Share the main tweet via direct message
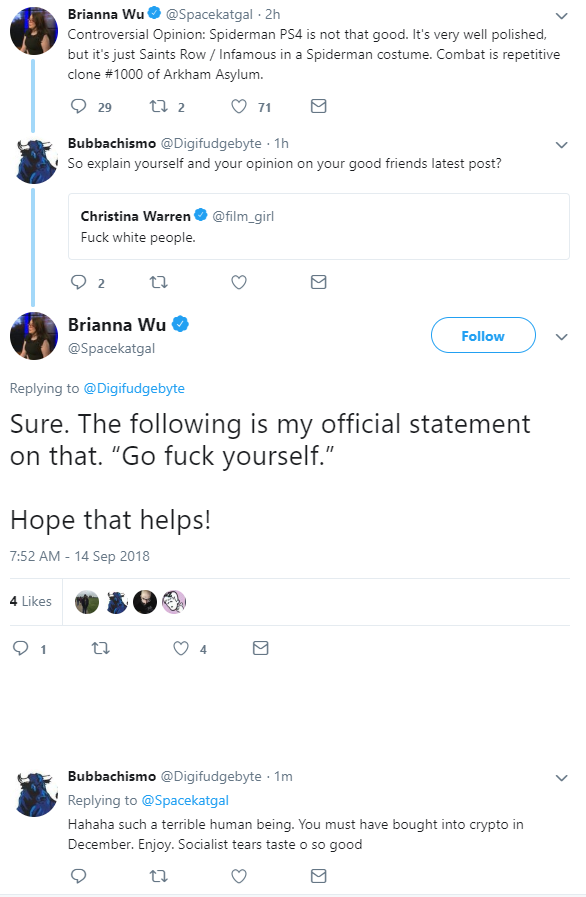 (x=260, y=648)
